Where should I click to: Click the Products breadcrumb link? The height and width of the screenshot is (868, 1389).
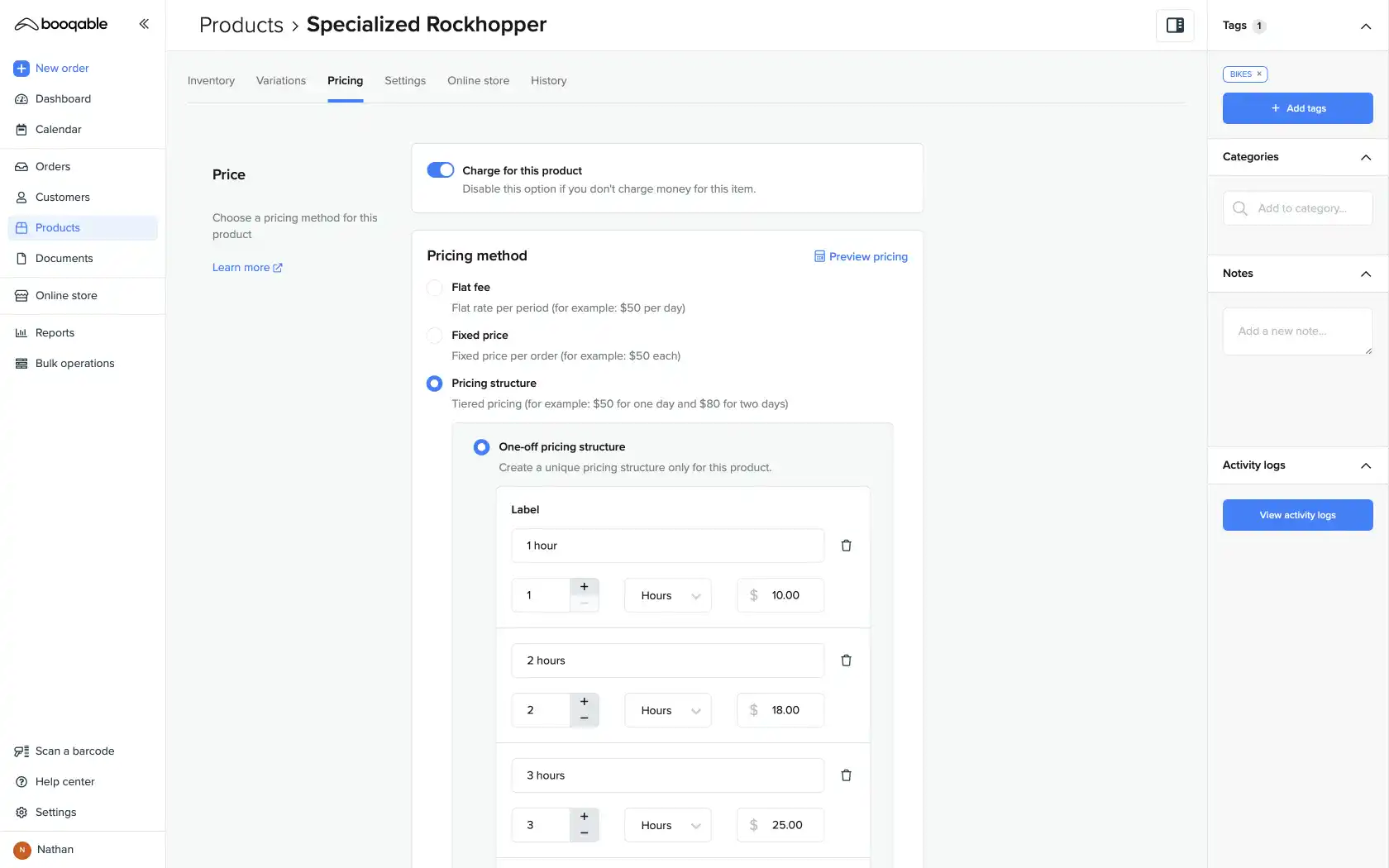tap(241, 25)
